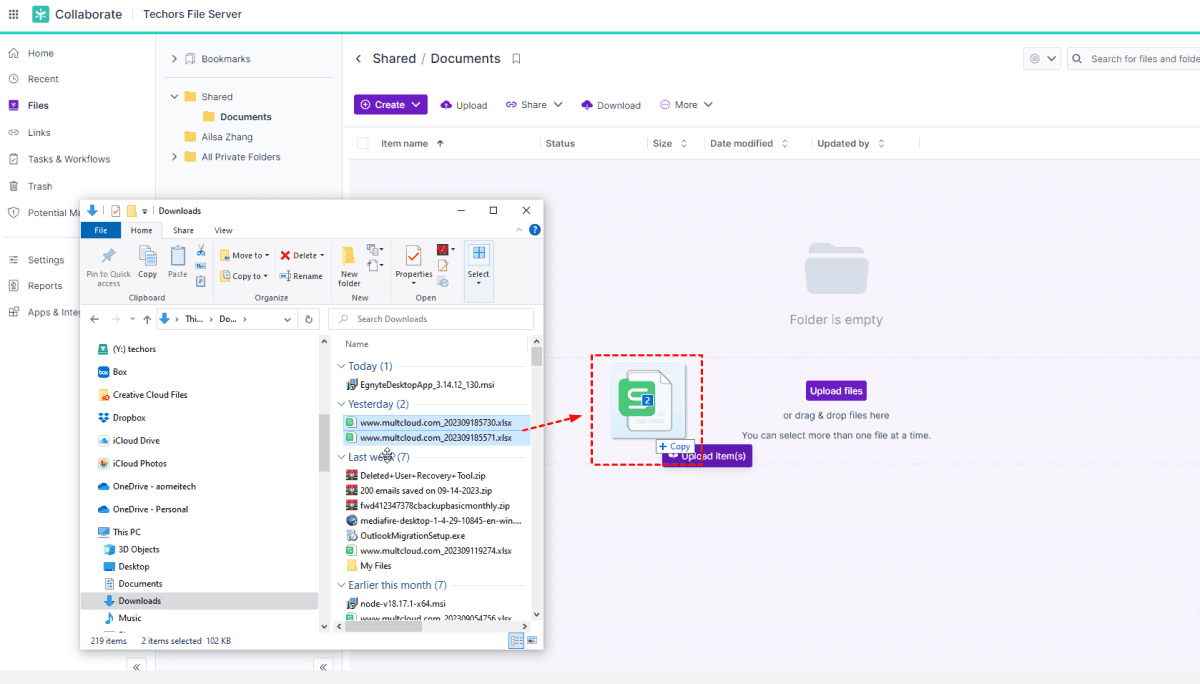Image resolution: width=1200 pixels, height=684 pixels.
Task: Click Pin to Quick access icon
Action: tap(108, 266)
